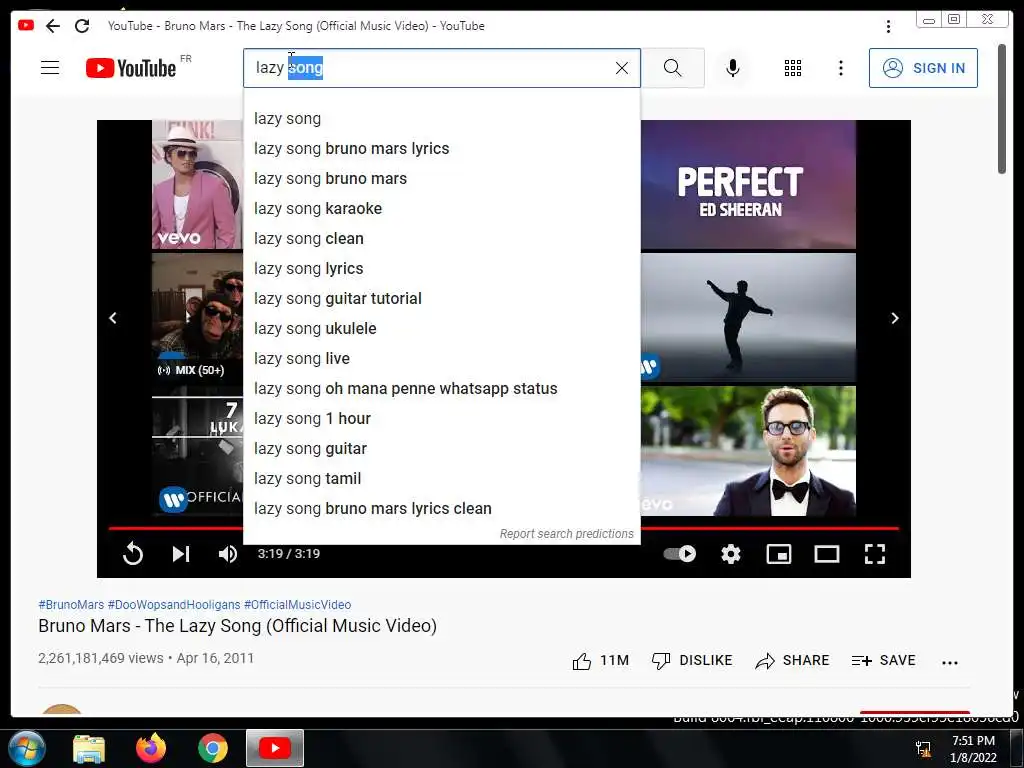Image resolution: width=1024 pixels, height=768 pixels.
Task: Open the MIX (50+) monkeys thumbnail
Action: pyautogui.click(x=197, y=317)
